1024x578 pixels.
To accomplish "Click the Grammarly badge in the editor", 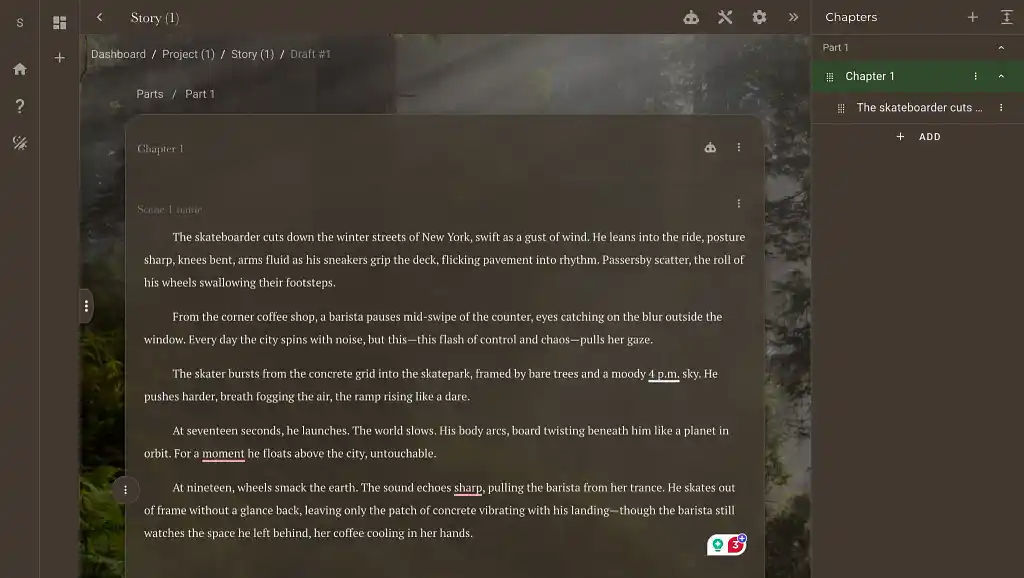I will [726, 545].
